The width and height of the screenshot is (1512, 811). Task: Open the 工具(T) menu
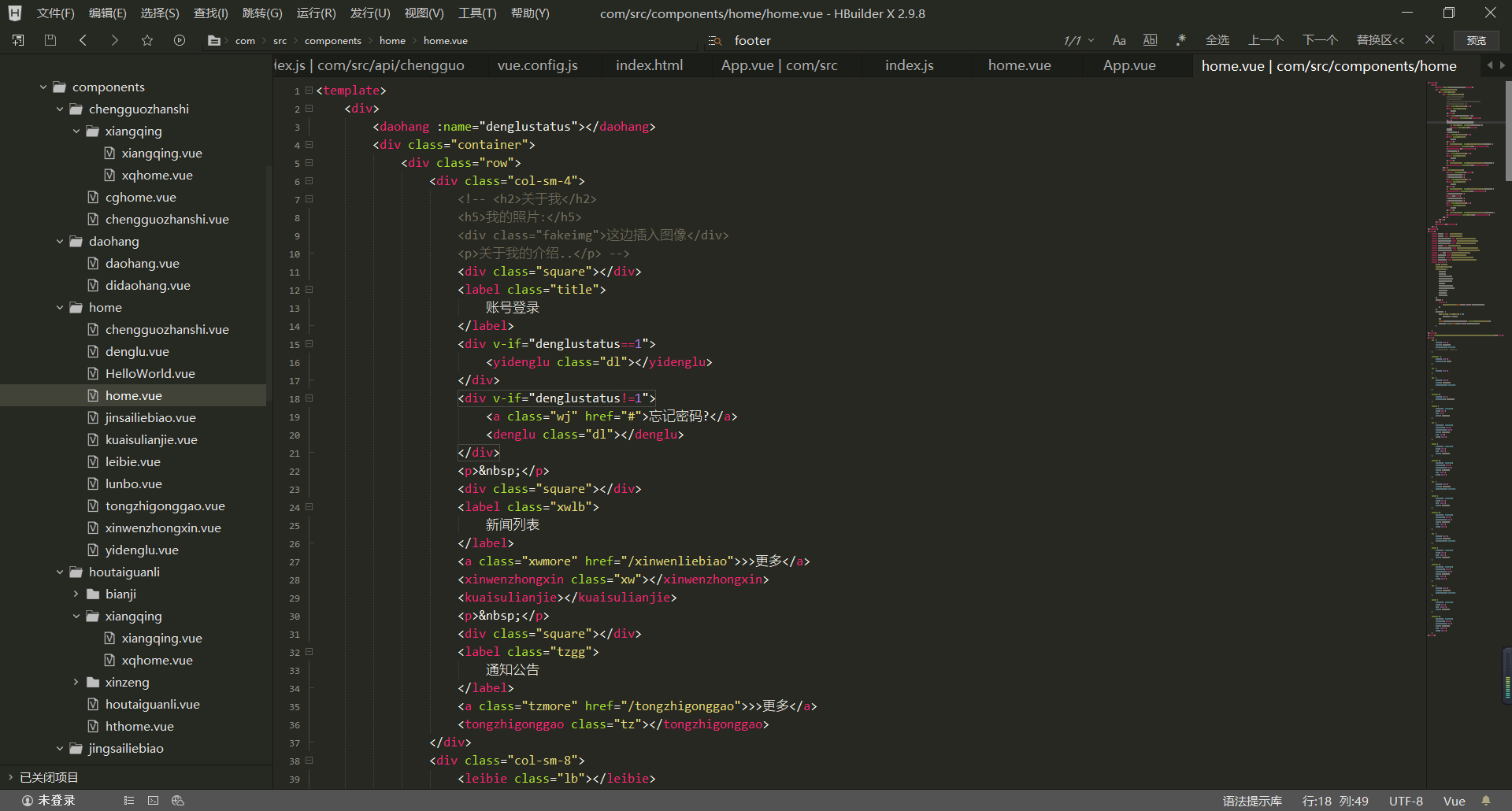(477, 13)
